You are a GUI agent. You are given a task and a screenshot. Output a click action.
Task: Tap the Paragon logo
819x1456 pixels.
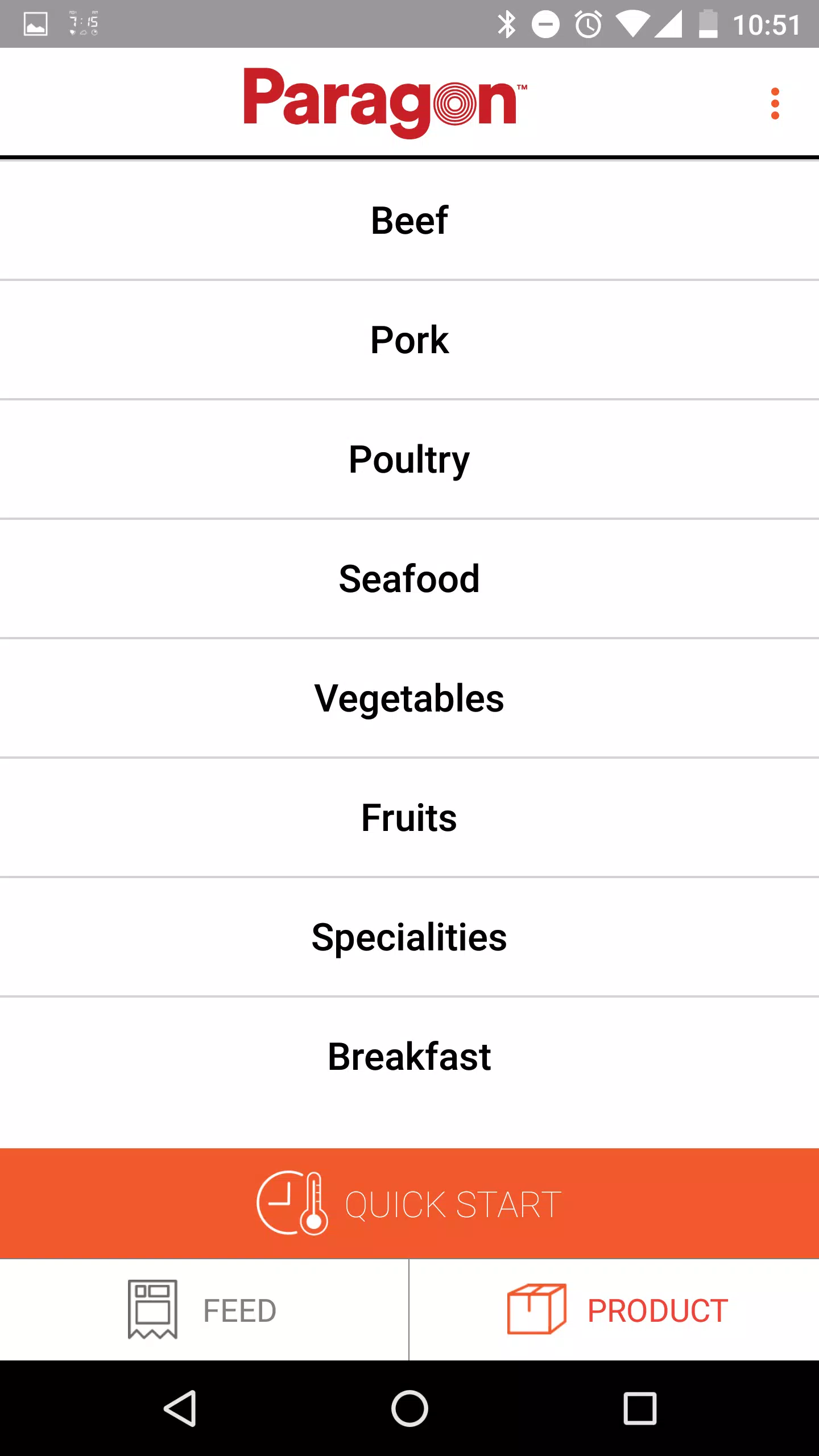386,102
